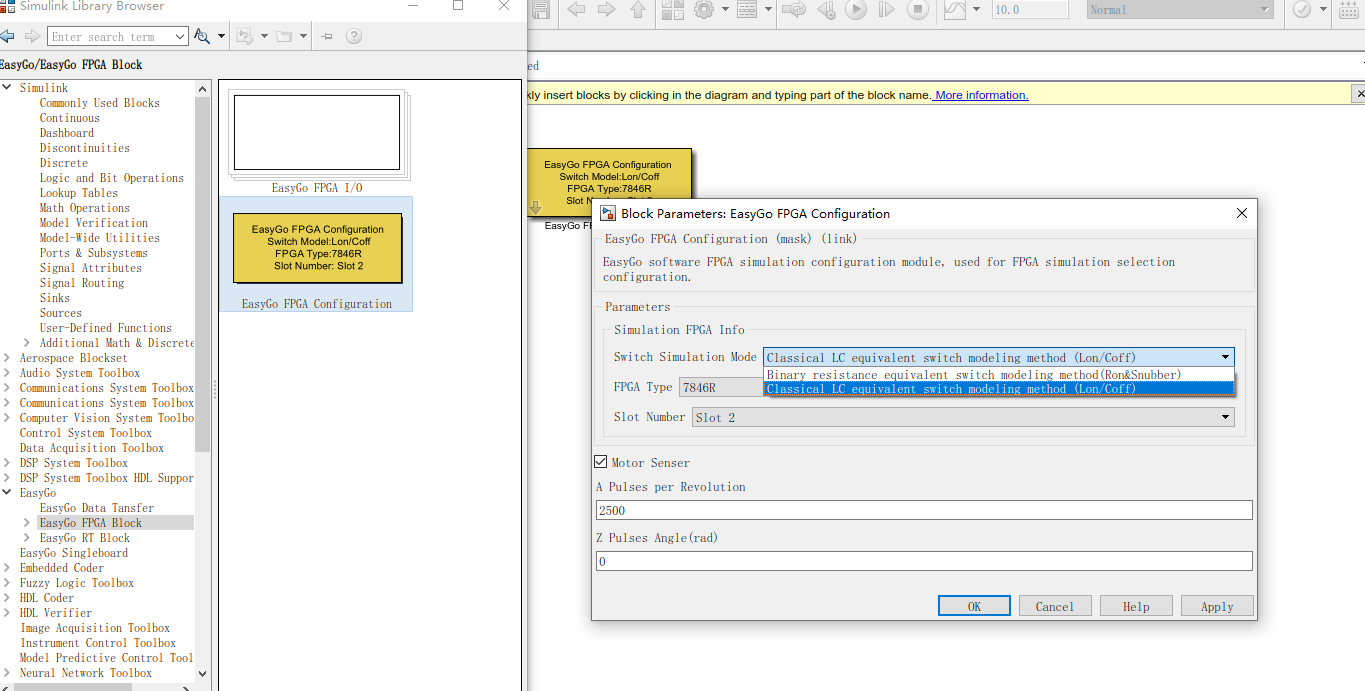Screen dimensions: 1365x691
Task: Click Help in Block Parameters dialog
Action: point(1136,606)
